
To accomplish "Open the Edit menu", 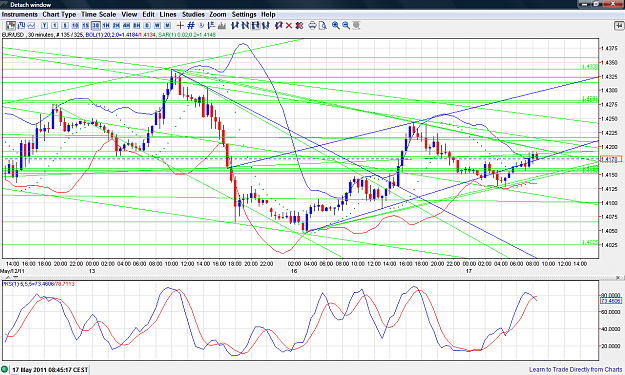I will pos(148,14).
